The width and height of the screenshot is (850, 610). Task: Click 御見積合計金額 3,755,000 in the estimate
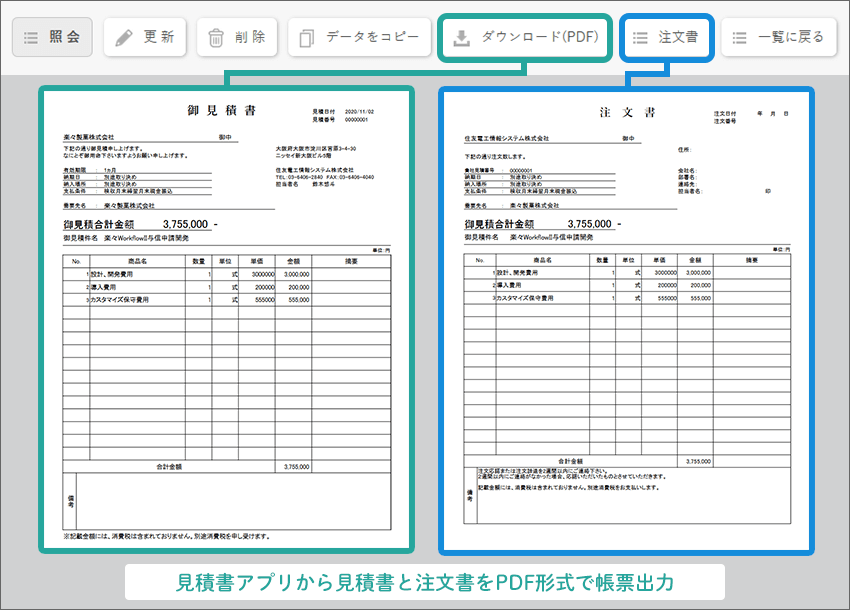click(x=140, y=224)
